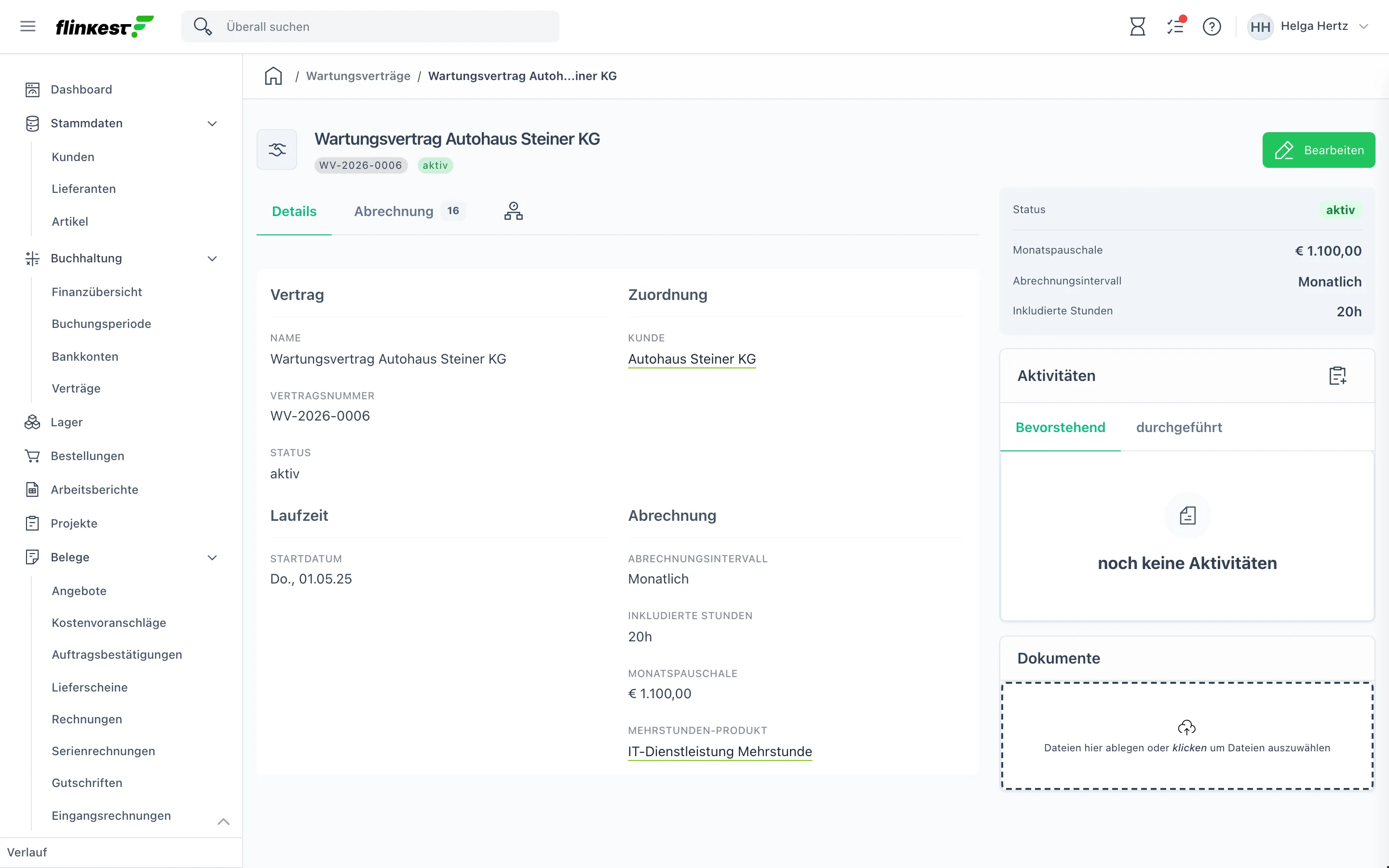Click the 16 count badge on Abrechnung

coord(453,211)
